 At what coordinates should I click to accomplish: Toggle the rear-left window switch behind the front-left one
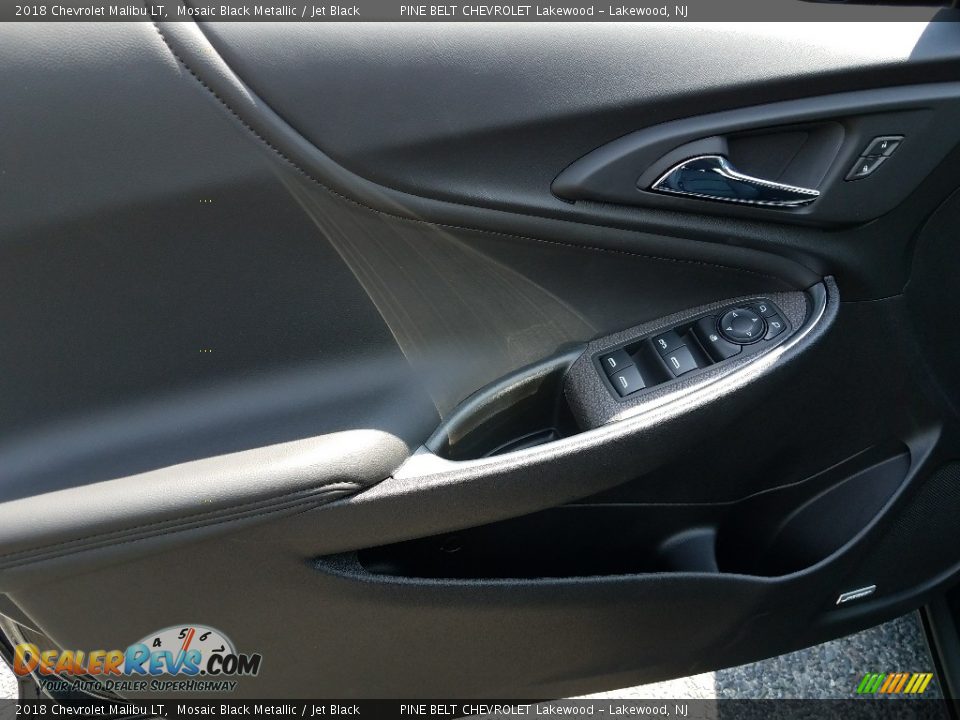(x=614, y=361)
